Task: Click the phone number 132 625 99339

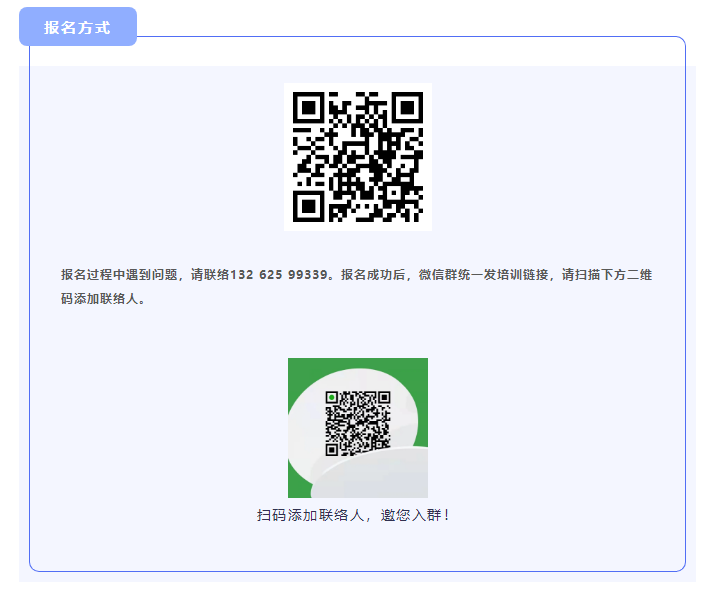Action: point(279,275)
